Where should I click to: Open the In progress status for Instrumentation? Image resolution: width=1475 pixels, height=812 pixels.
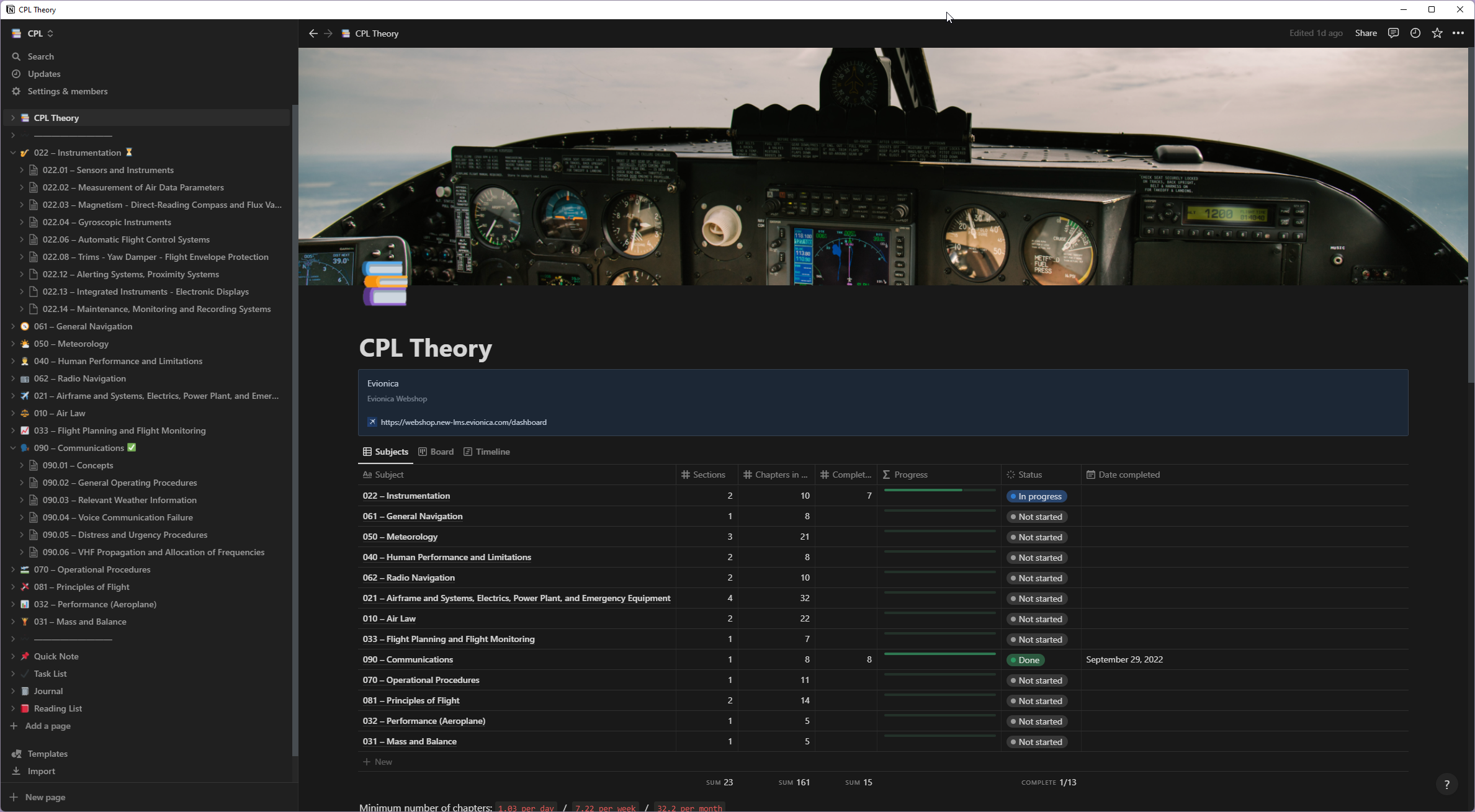tap(1036, 496)
